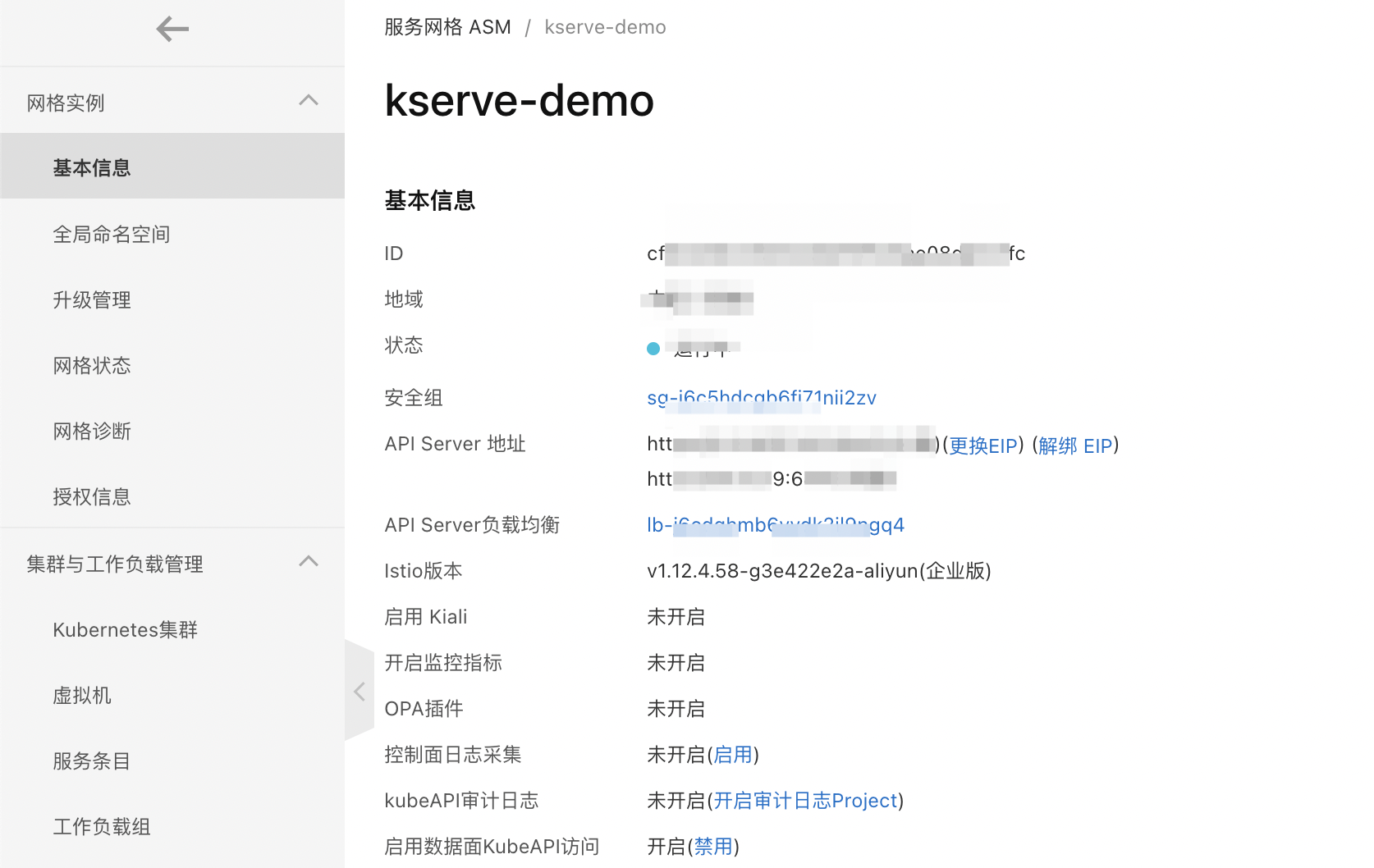Select 基本信息 in the sidebar
The width and height of the screenshot is (1374, 868).
91,167
